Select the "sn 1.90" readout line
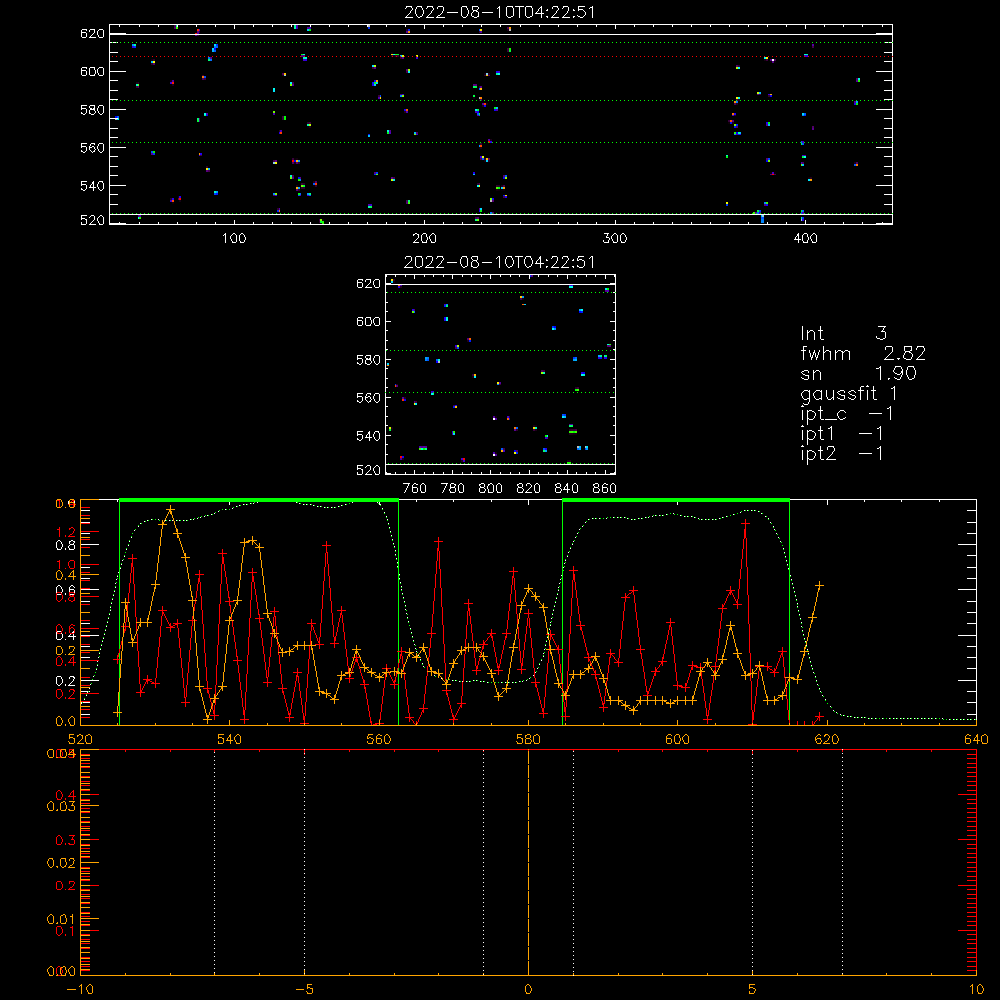This screenshot has height=1000, width=1000. 858,373
